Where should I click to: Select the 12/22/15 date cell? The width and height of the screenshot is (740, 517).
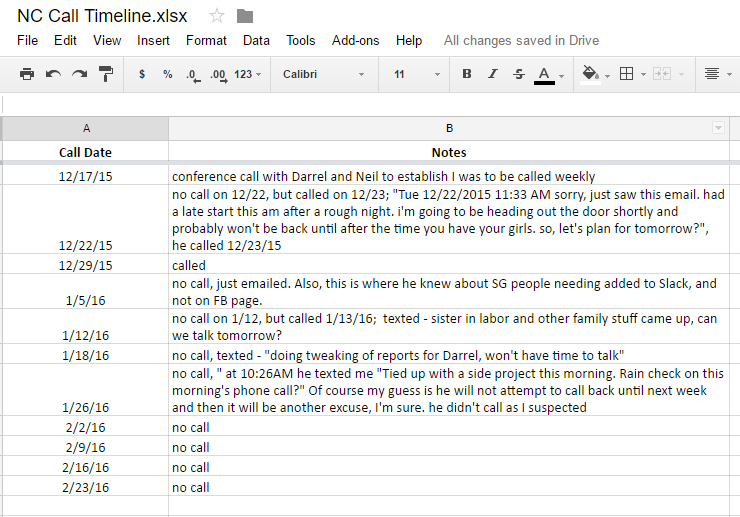pyautogui.click(x=85, y=220)
